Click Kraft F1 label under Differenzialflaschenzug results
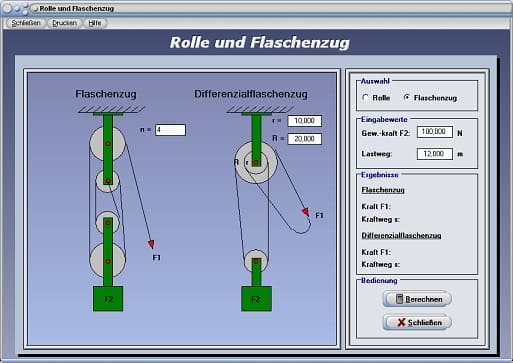The width and height of the screenshot is (513, 363). (376, 252)
